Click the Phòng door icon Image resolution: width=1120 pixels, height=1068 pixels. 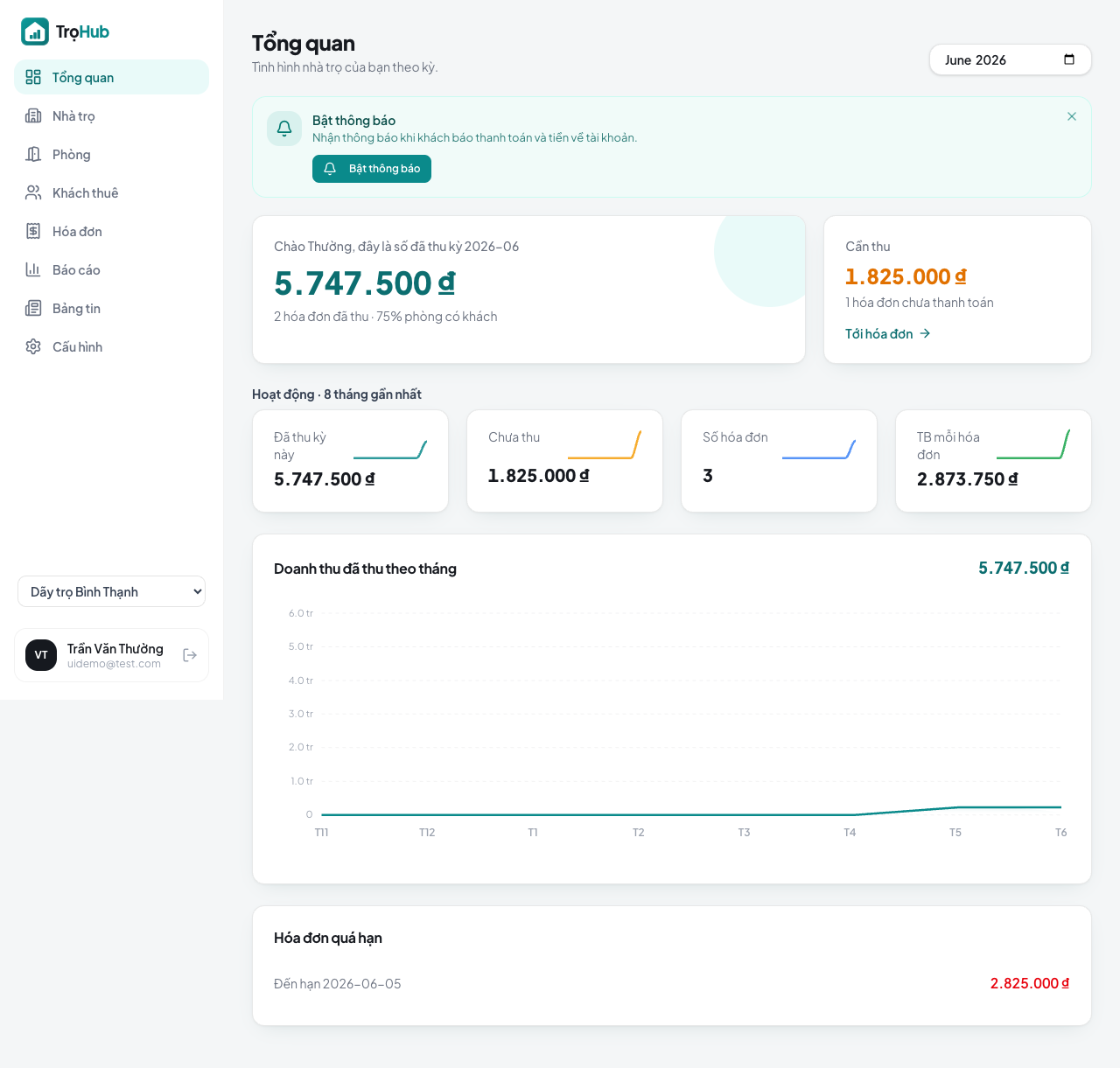33,154
